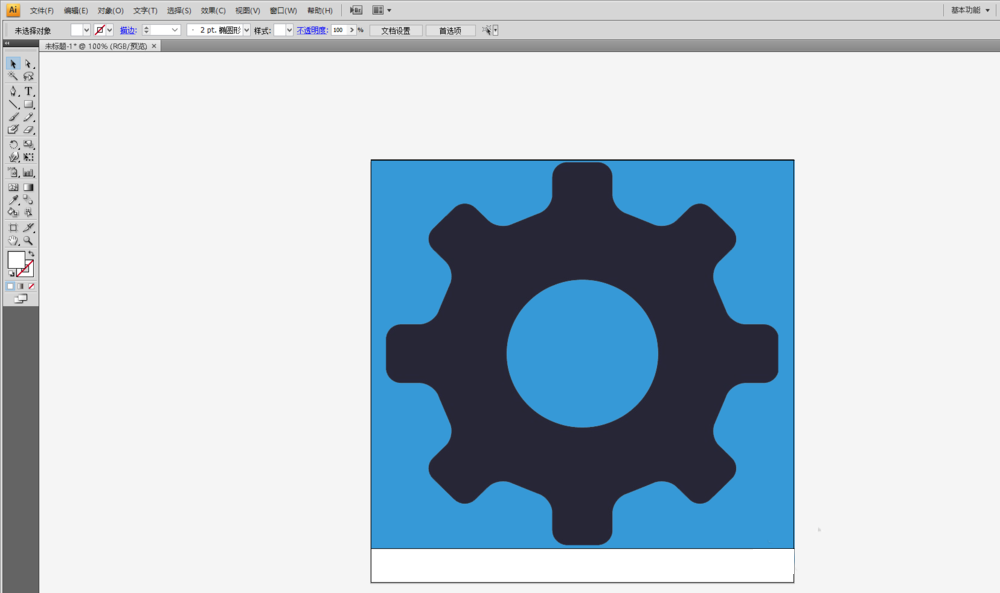Select the Direct Selection tool
The height and width of the screenshot is (593, 1000).
tap(29, 64)
